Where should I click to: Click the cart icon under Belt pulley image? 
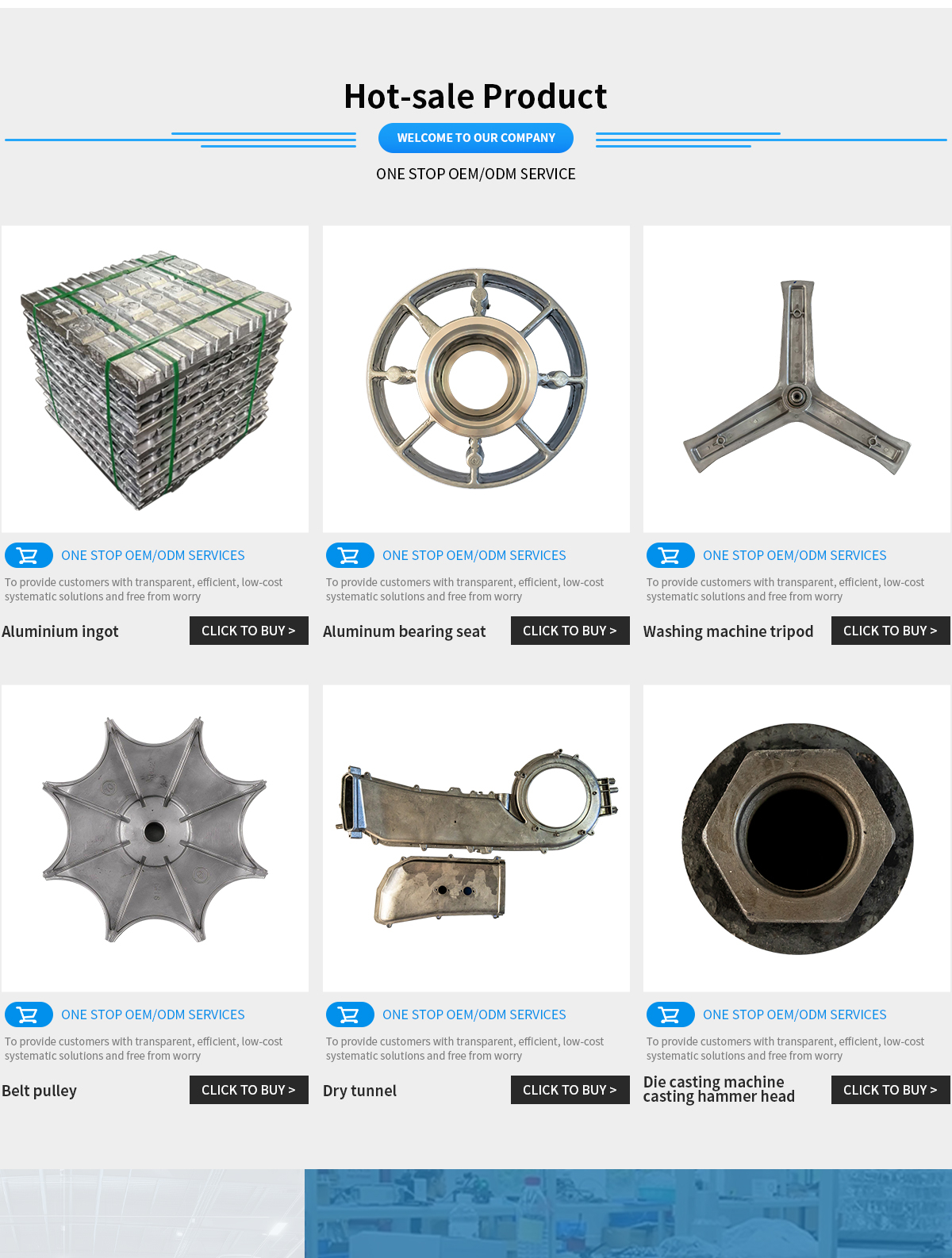point(29,1014)
